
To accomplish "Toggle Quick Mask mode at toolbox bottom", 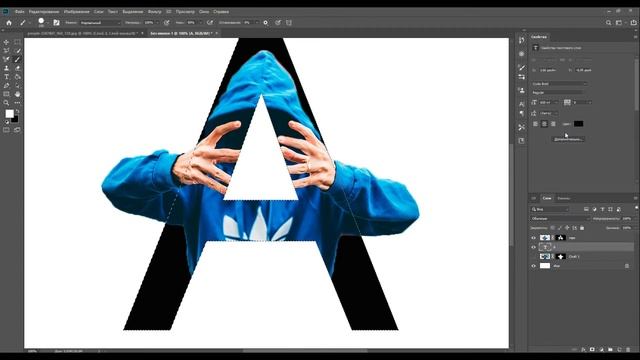I will pos(6,130).
